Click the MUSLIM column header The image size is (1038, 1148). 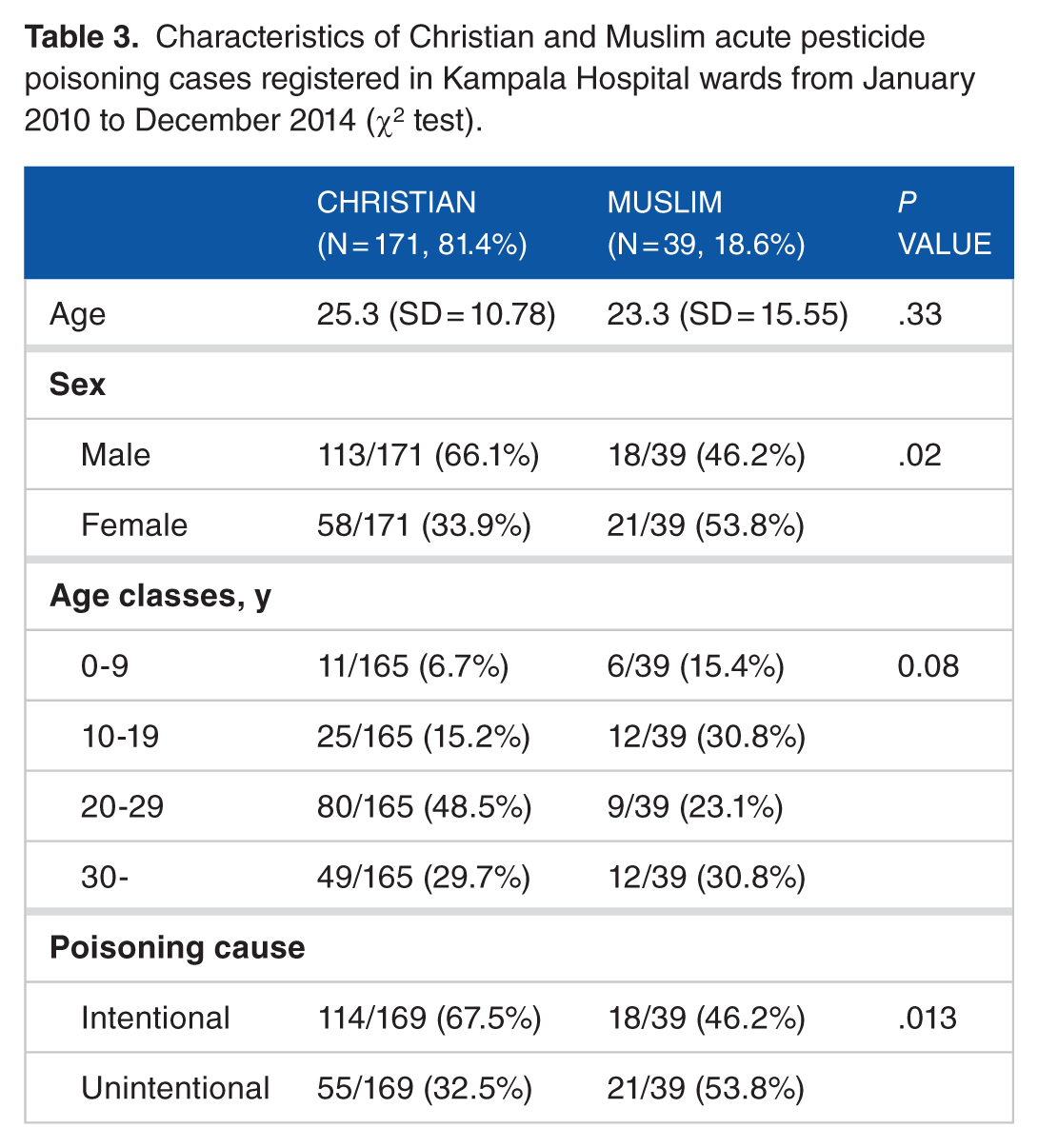[706, 223]
